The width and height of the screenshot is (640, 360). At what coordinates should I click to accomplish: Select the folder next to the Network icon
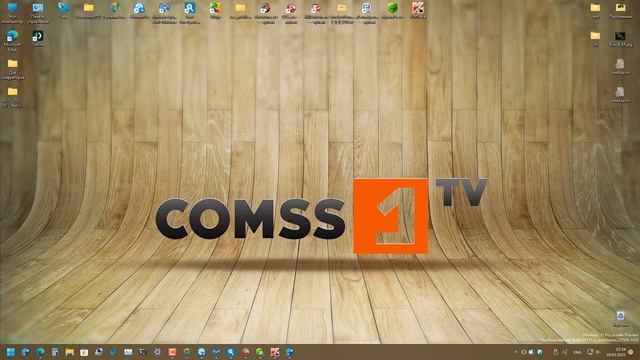pyautogui.click(x=89, y=8)
